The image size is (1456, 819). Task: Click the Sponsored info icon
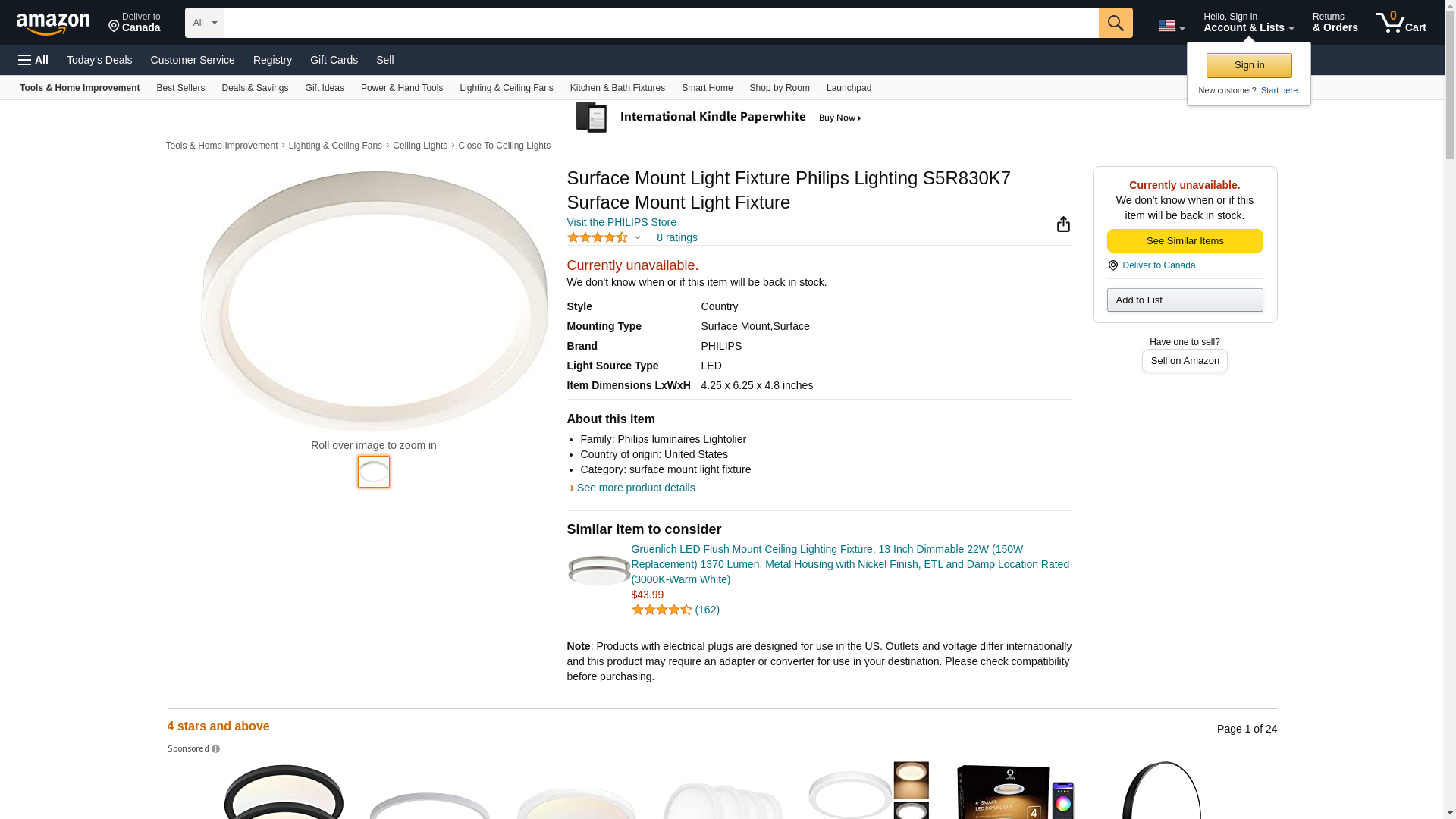(215, 749)
